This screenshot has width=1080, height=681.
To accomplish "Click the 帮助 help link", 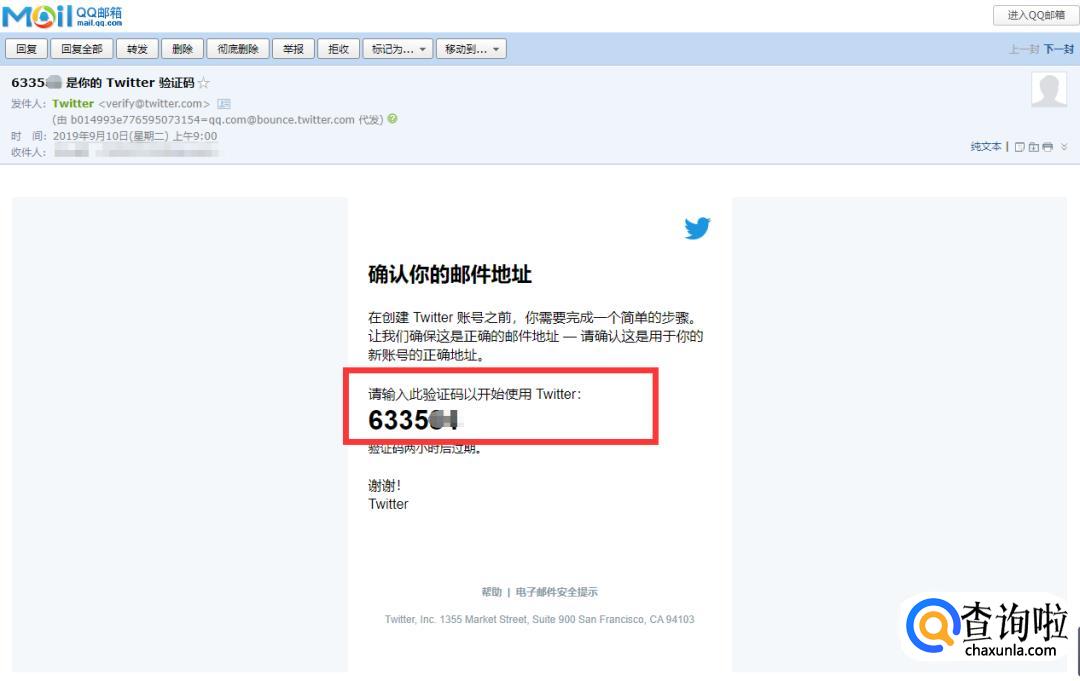I will [x=492, y=592].
